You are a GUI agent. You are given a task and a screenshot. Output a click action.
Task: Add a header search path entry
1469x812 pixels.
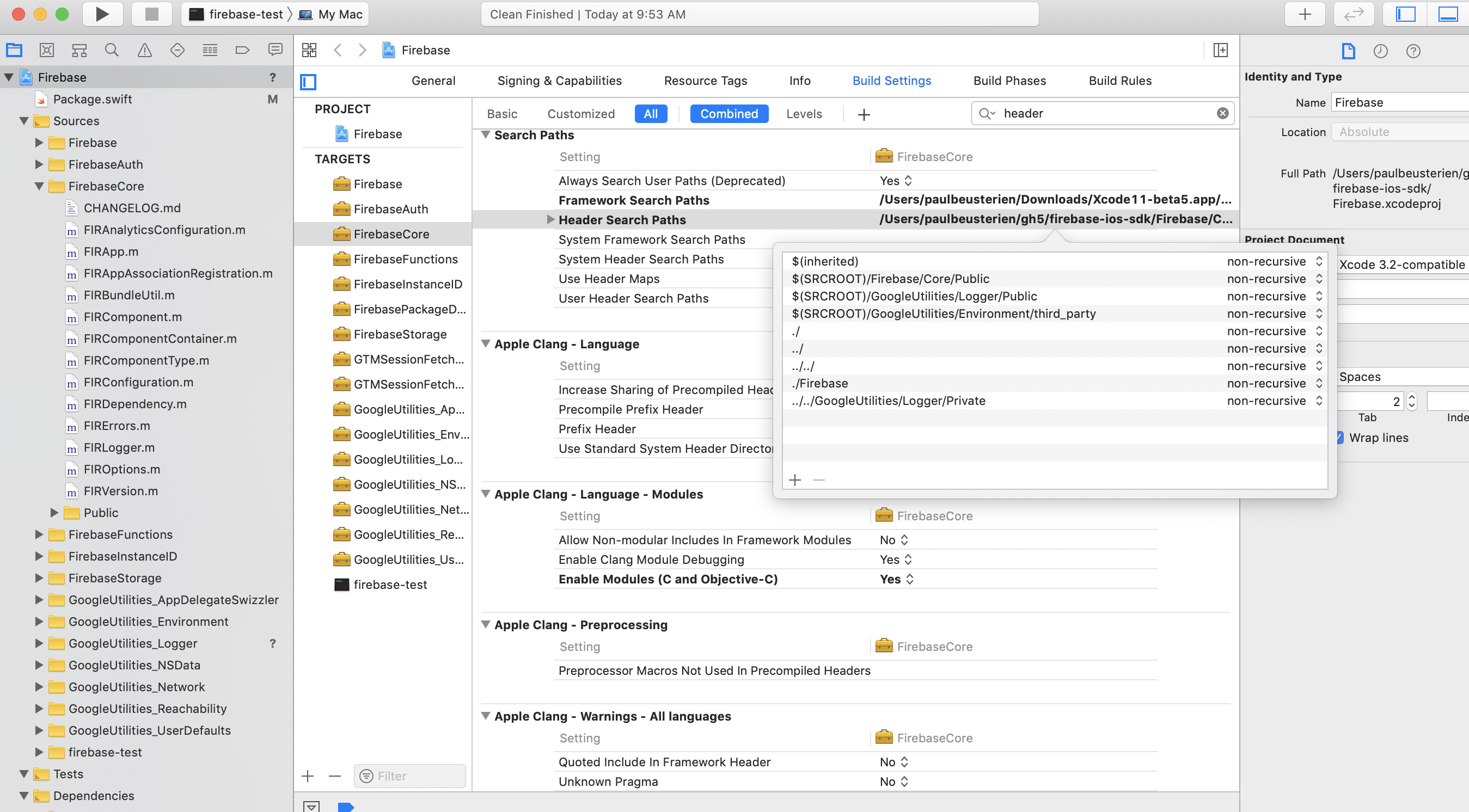tap(794, 480)
